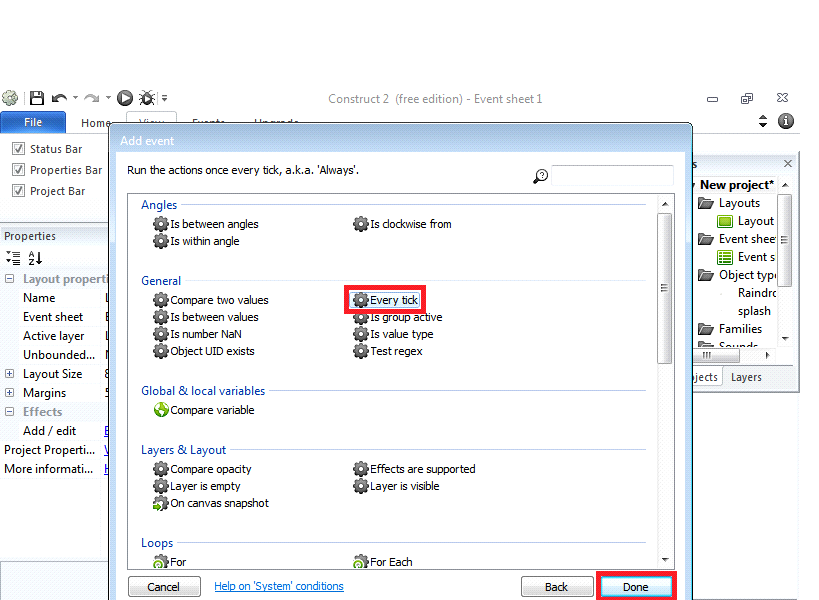Select the 'Effects are supported' condition

(414, 469)
